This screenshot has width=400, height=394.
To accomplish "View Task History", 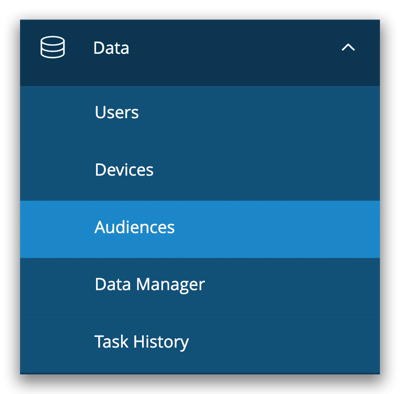I will tap(200, 342).
